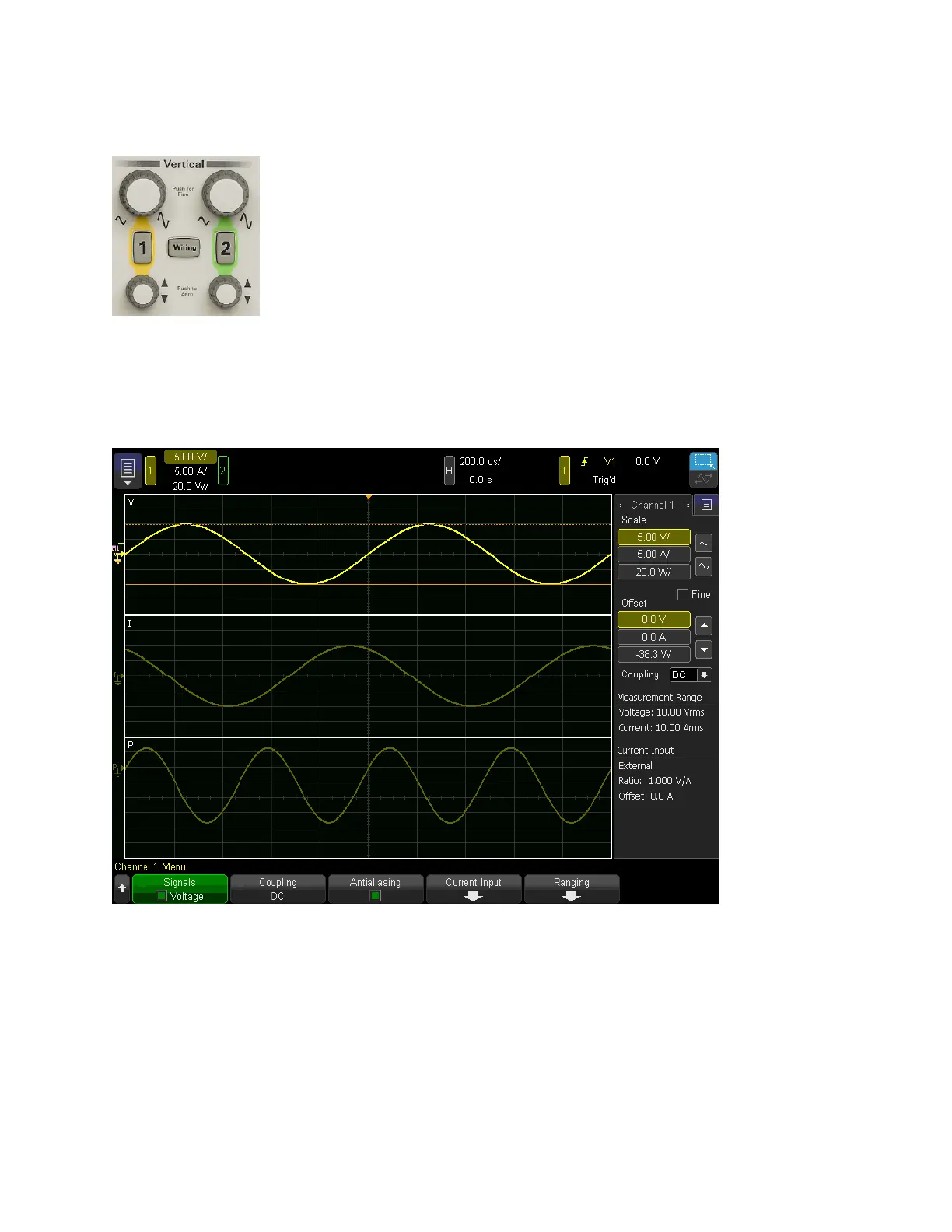Select the yellow channel 1 badge
Viewport: 952px width, 1232px height.
click(x=151, y=471)
